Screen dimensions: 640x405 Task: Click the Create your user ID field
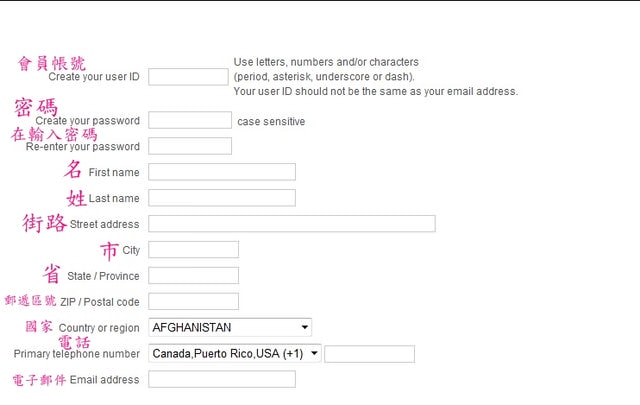click(188, 77)
